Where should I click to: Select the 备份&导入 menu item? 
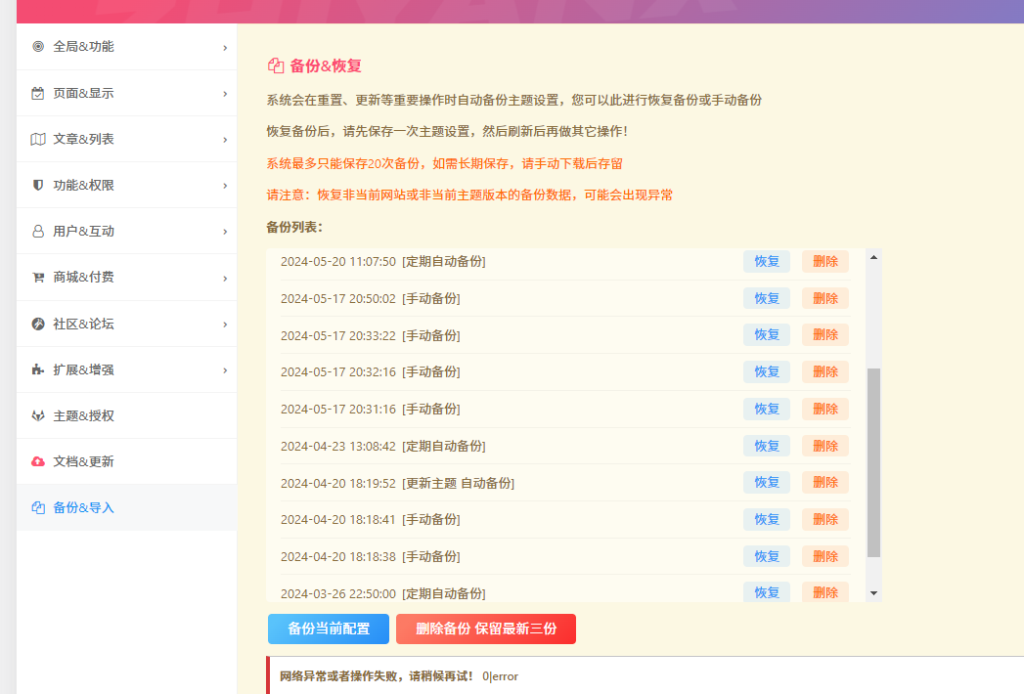pyautogui.click(x=83, y=508)
